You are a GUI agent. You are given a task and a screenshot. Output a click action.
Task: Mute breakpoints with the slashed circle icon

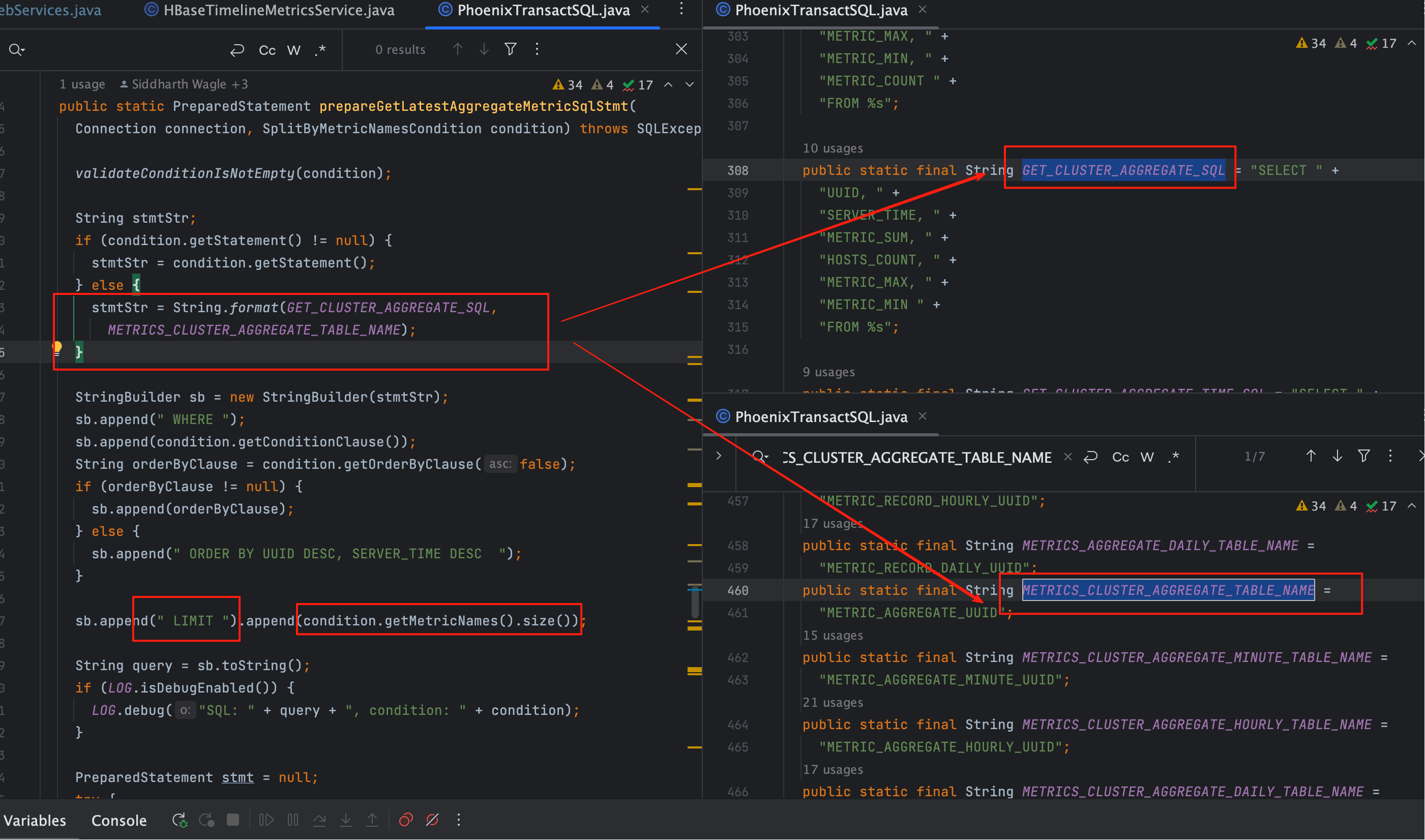click(x=432, y=820)
